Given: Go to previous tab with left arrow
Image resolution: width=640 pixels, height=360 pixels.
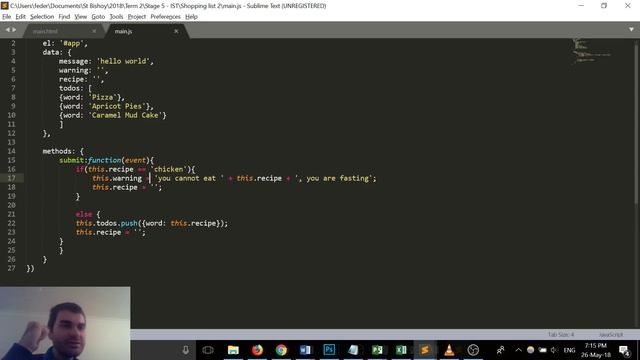Looking at the screenshot, I should click(x=7, y=30).
